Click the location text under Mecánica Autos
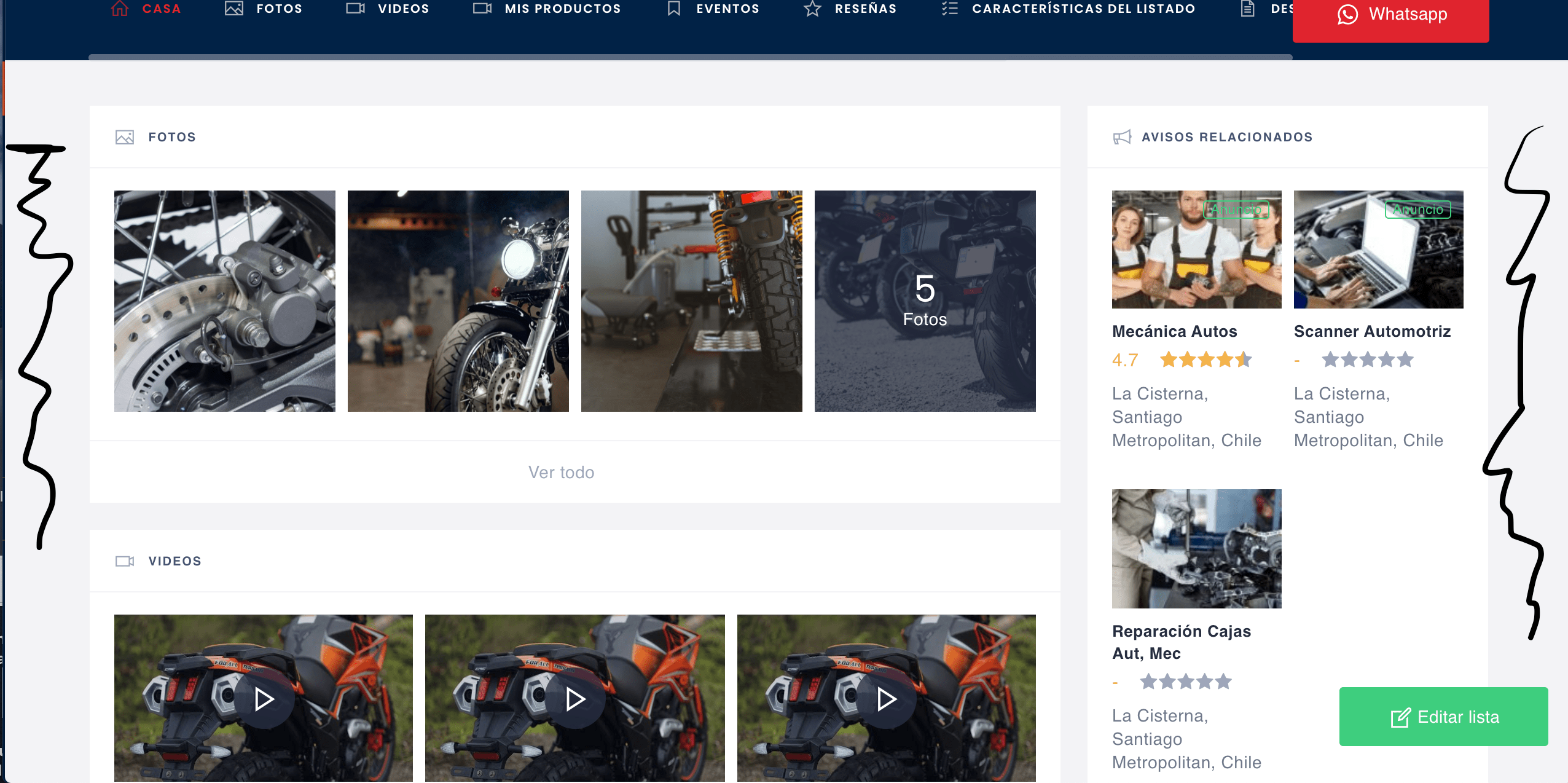The height and width of the screenshot is (783, 1568). click(1186, 417)
